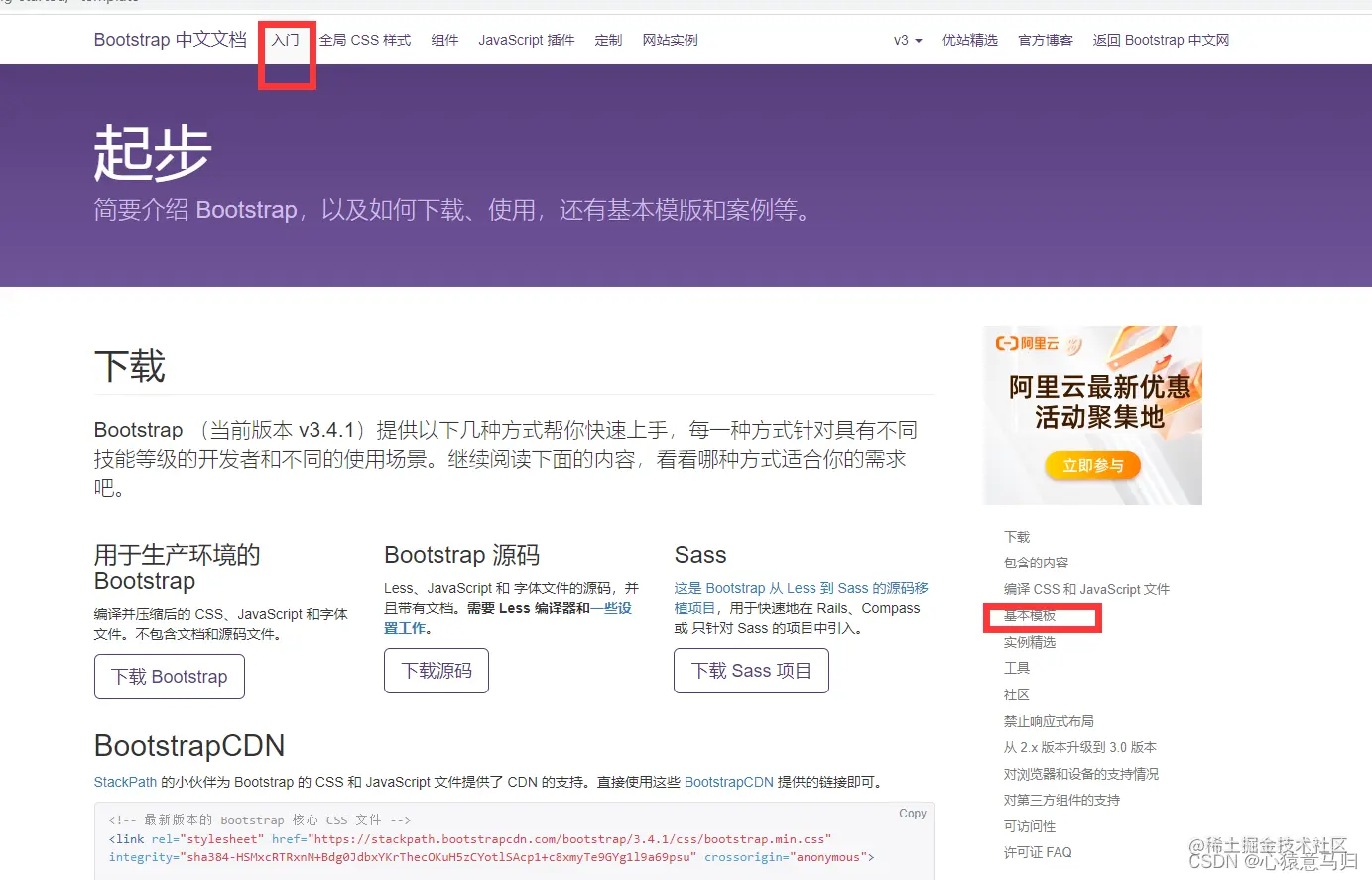The height and width of the screenshot is (880, 1372).
Task: Open 对浏览器和设备的支持情况 sidebar link
Action: (x=1081, y=774)
